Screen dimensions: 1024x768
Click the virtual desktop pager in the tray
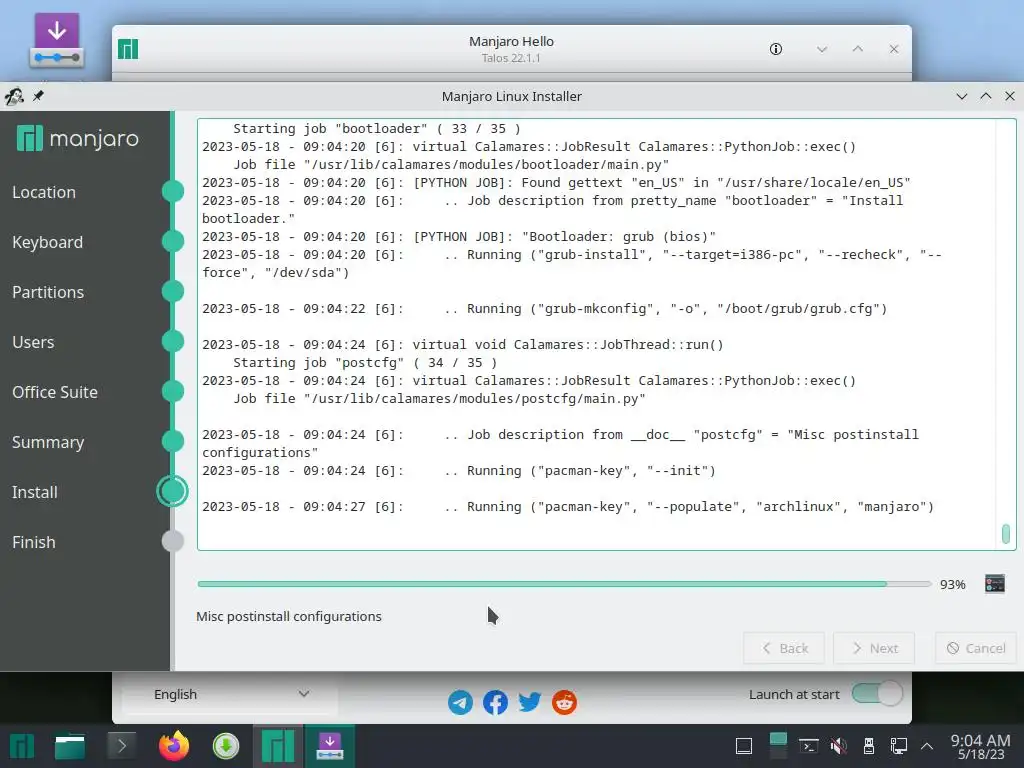(778, 746)
